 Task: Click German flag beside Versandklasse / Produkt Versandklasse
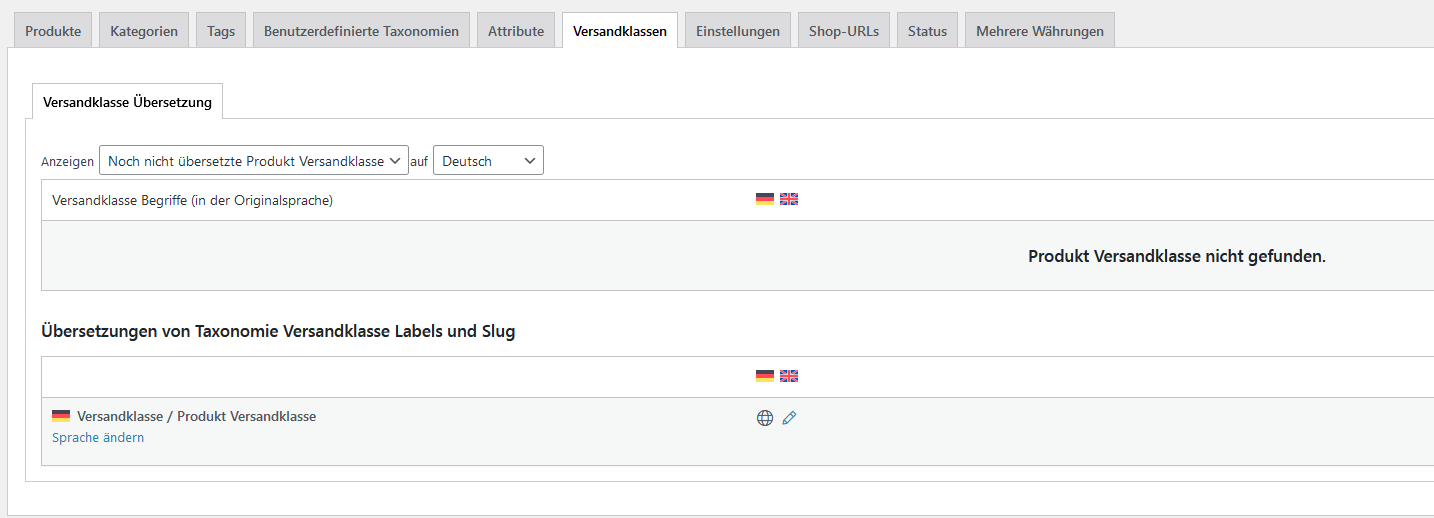[x=61, y=416]
